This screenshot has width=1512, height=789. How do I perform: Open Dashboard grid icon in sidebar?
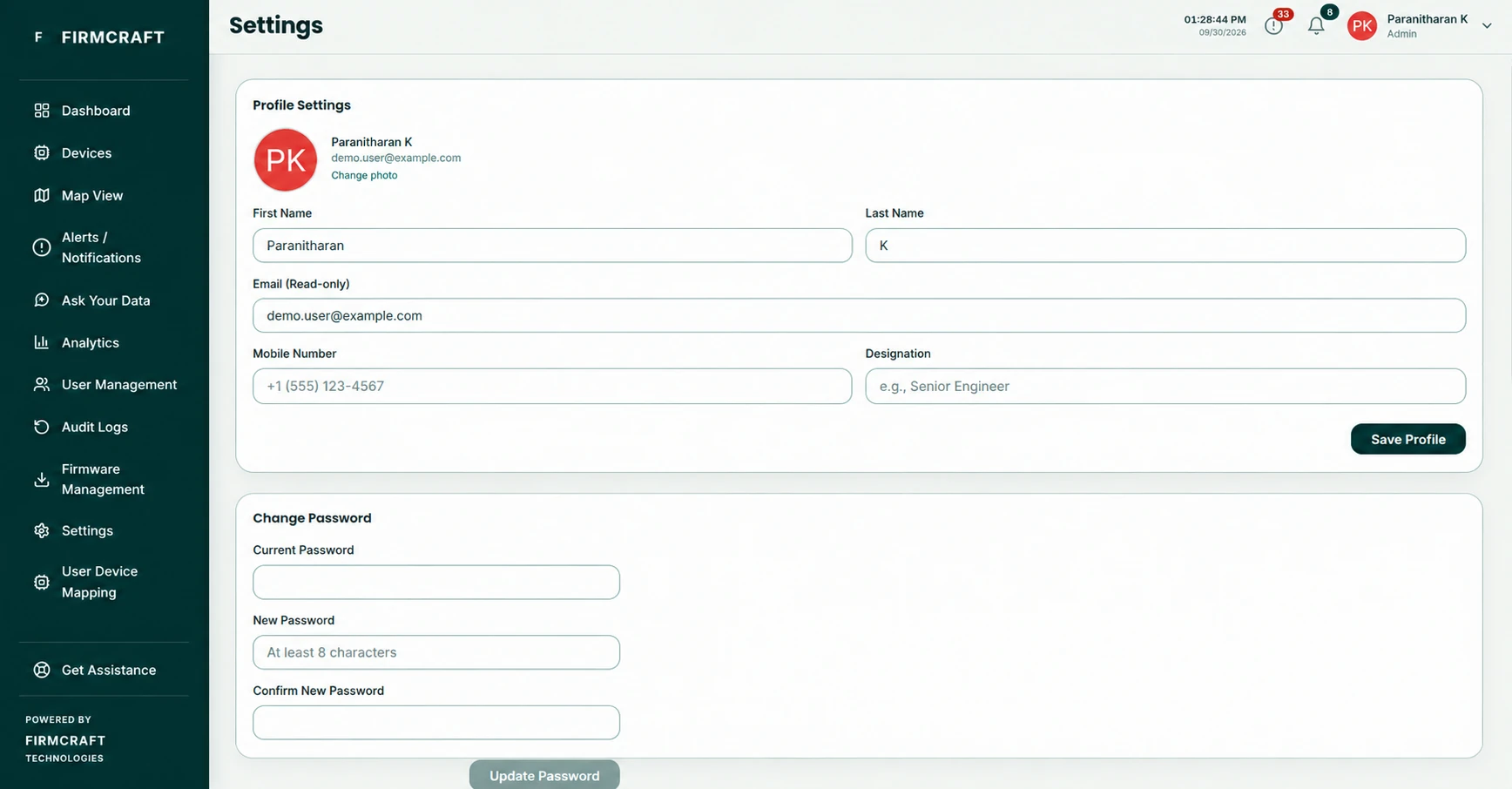41,111
